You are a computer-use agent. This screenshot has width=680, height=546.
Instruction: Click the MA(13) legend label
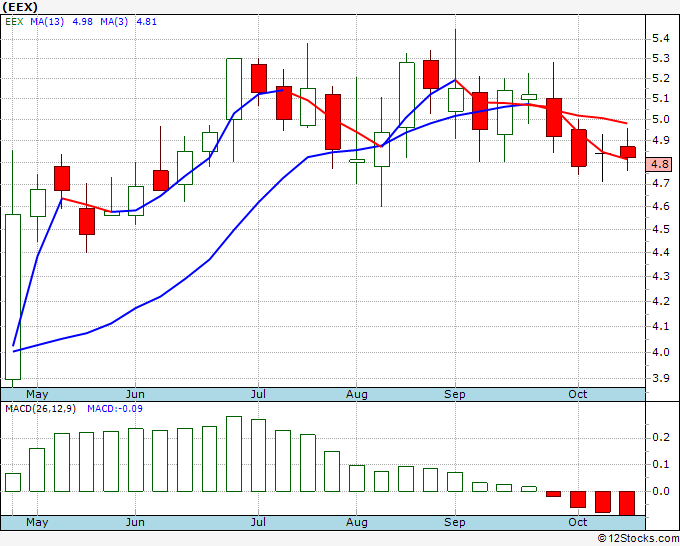47,22
